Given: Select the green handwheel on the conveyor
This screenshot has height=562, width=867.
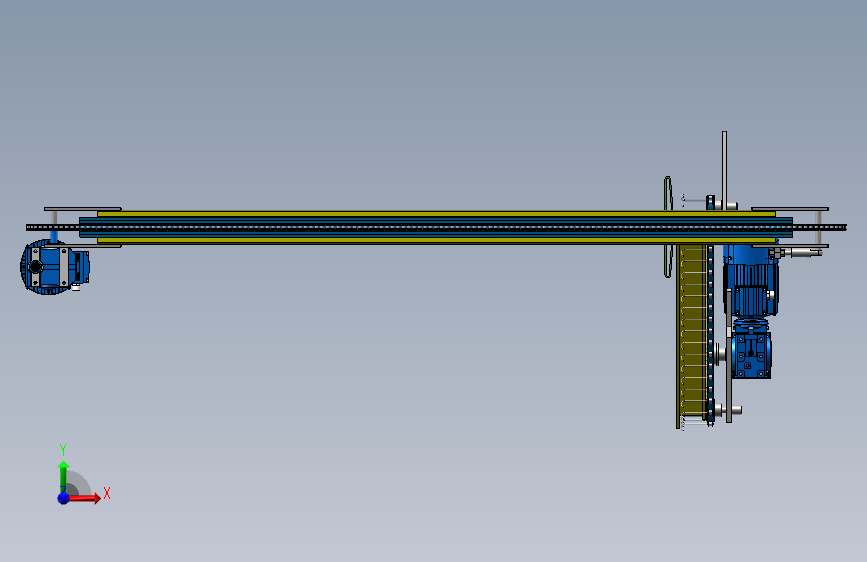Looking at the screenshot, I should (668, 227).
